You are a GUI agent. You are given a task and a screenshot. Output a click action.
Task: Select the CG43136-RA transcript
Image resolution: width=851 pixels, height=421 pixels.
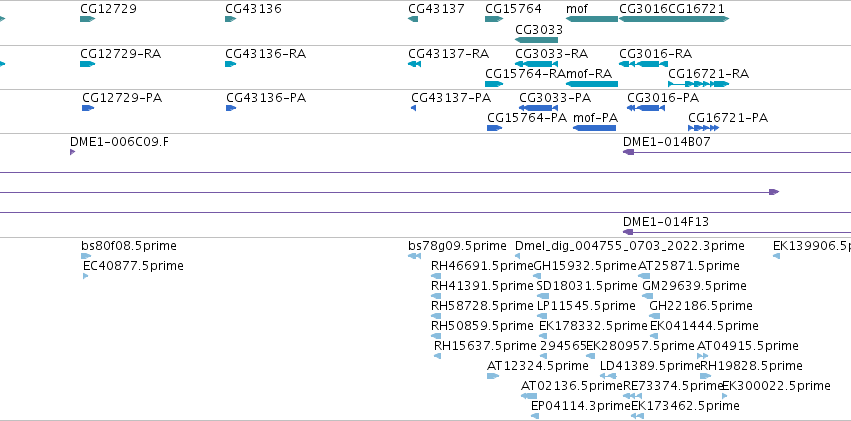[231, 64]
